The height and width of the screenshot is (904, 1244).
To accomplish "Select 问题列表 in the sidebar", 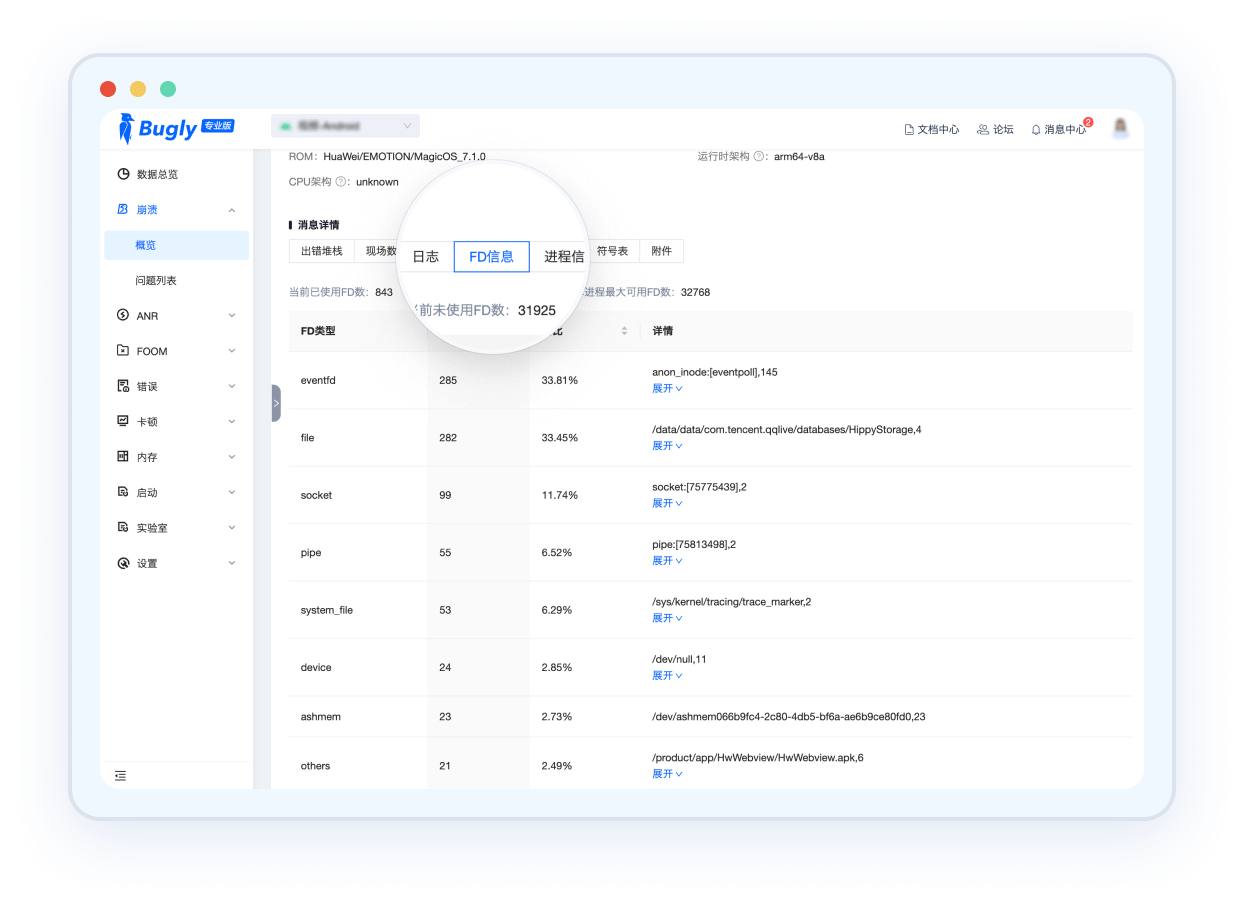I will pyautogui.click(x=156, y=281).
